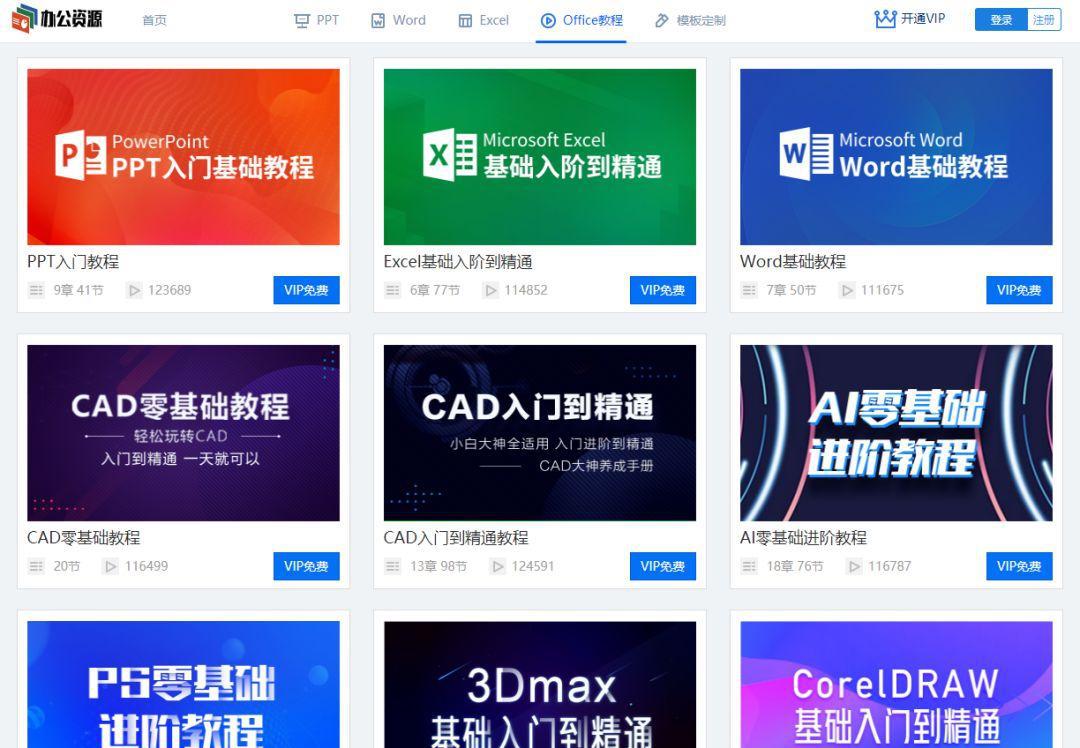Click VIP免费 button for Word基础教程

[x=1019, y=290]
